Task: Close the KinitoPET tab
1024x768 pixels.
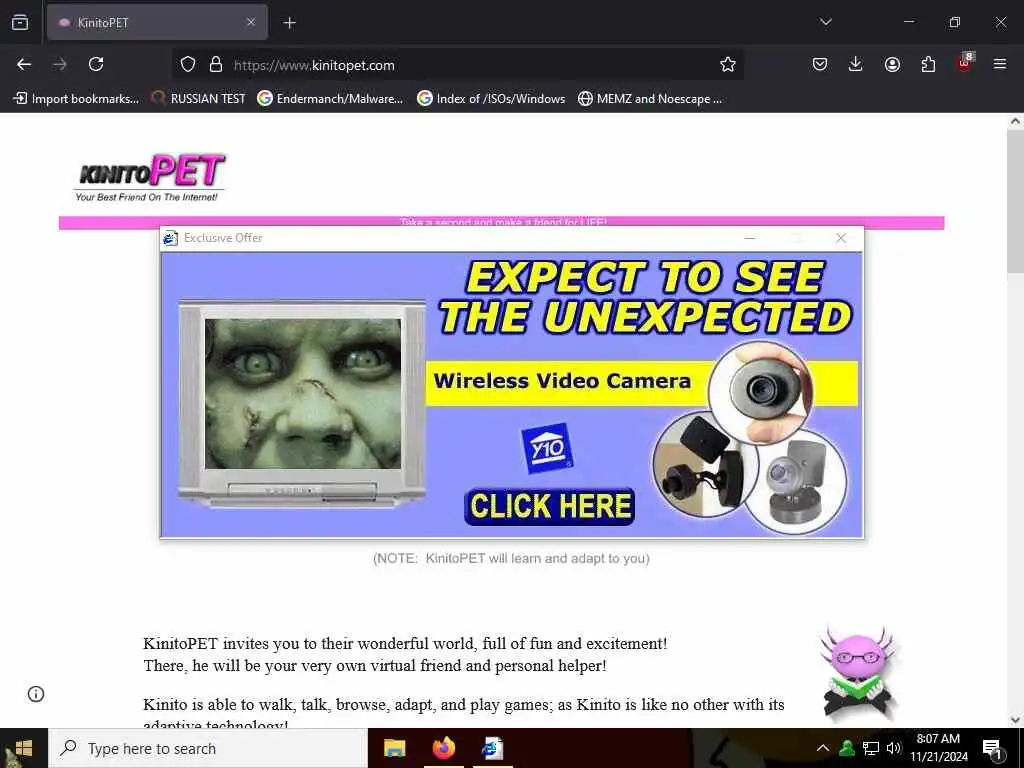Action: [x=251, y=22]
